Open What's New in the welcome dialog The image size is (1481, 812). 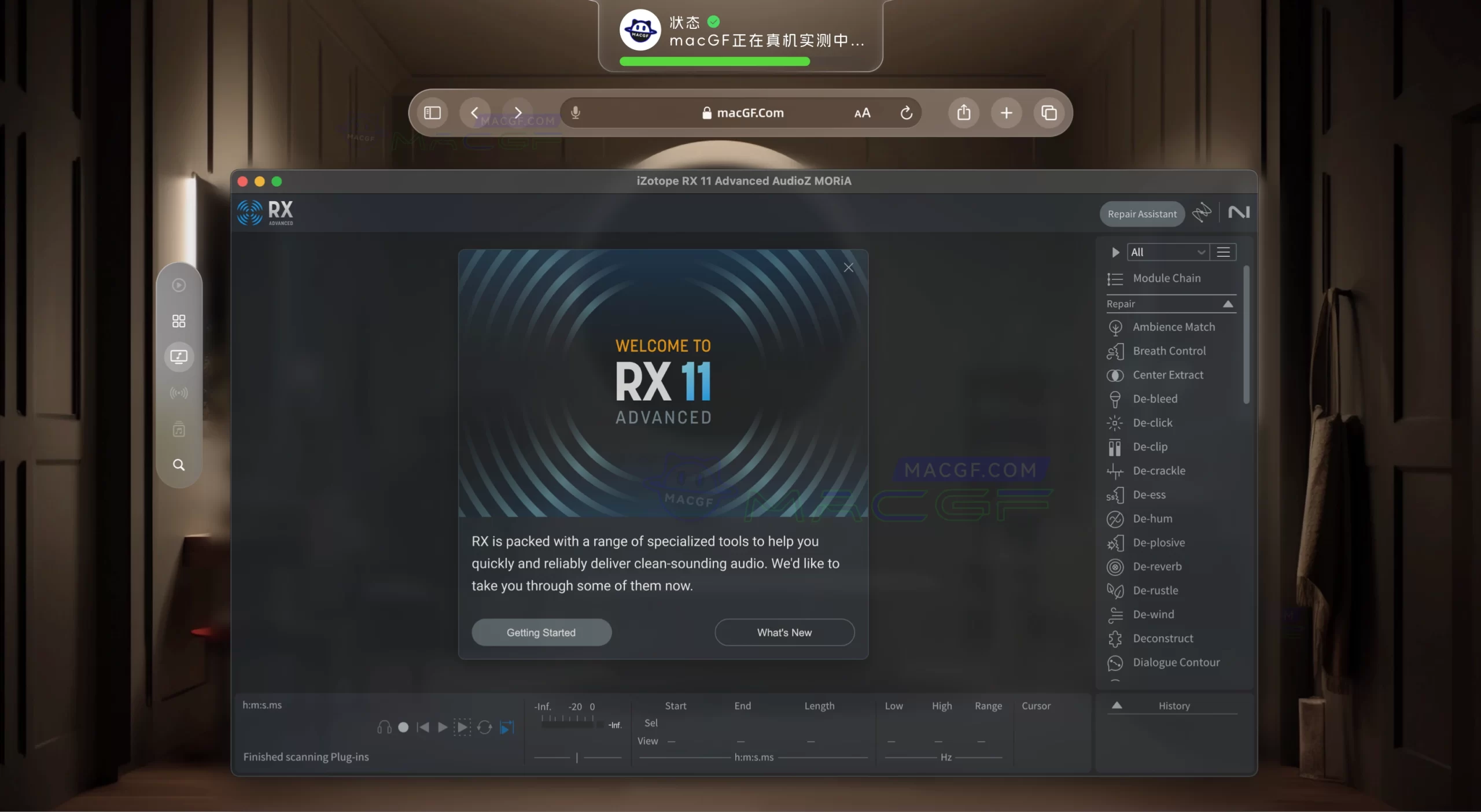tap(784, 632)
